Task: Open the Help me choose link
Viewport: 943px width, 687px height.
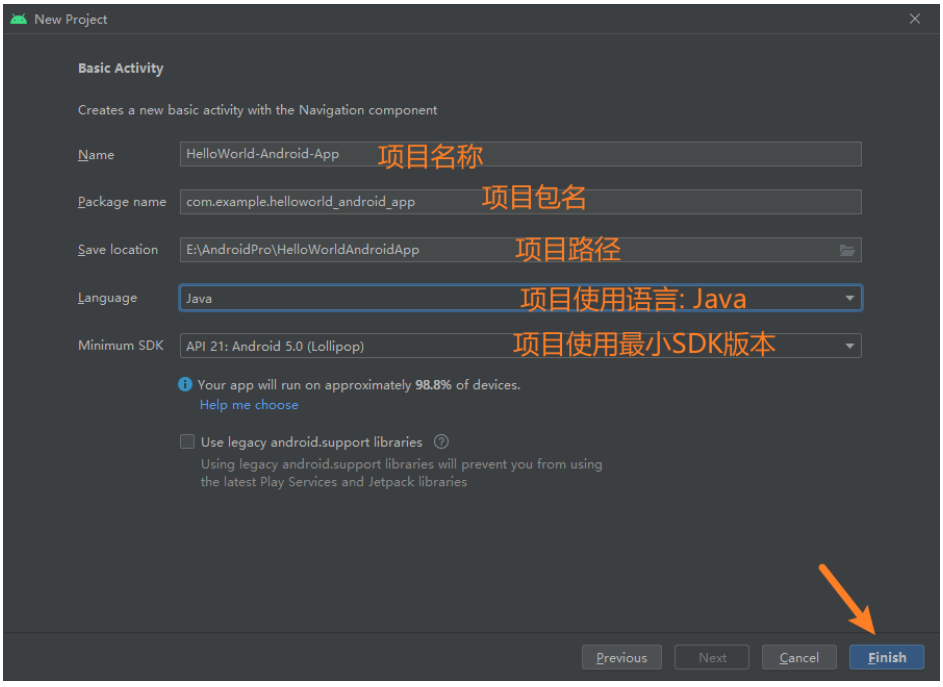Action: [249, 405]
